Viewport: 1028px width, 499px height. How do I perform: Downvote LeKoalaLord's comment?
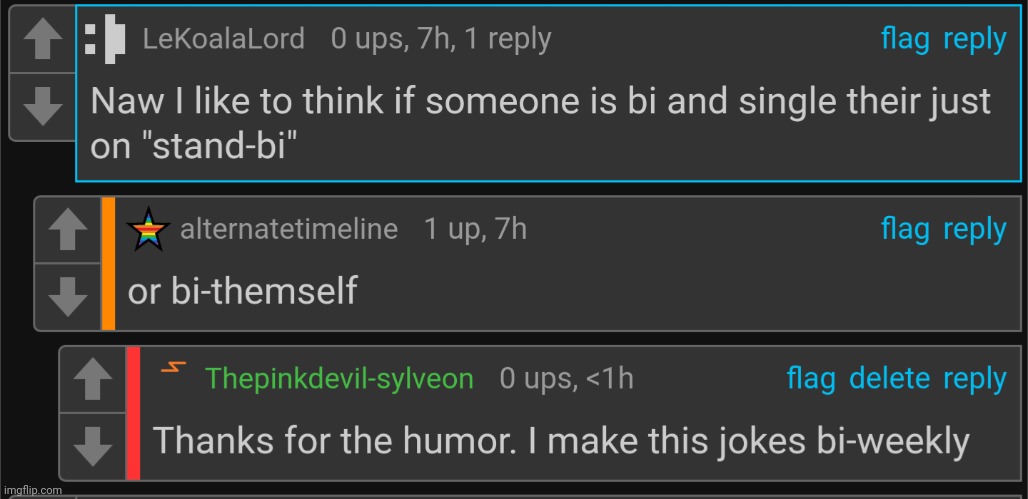pos(43,107)
